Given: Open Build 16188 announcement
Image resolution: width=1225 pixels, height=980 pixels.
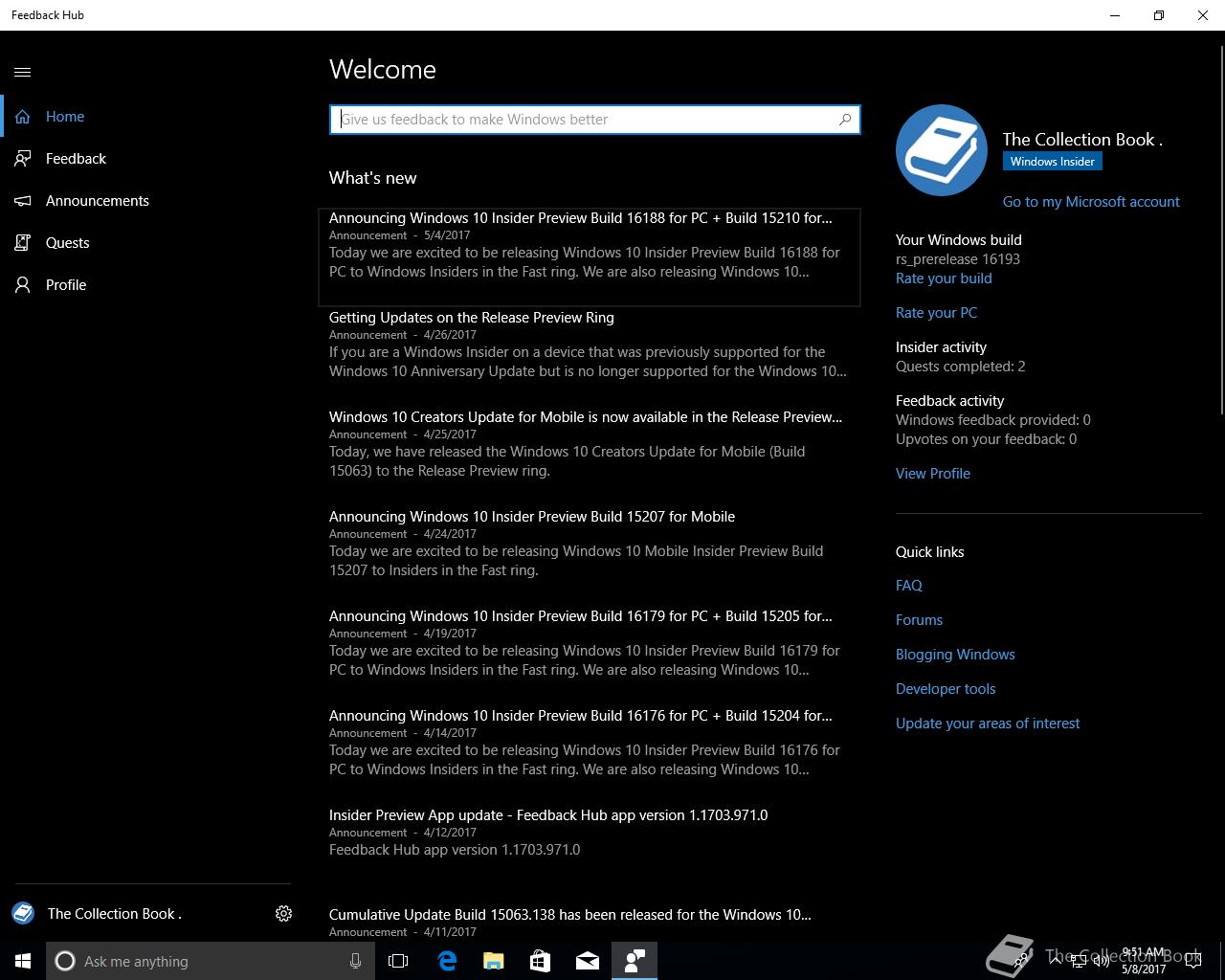Looking at the screenshot, I should [590, 256].
